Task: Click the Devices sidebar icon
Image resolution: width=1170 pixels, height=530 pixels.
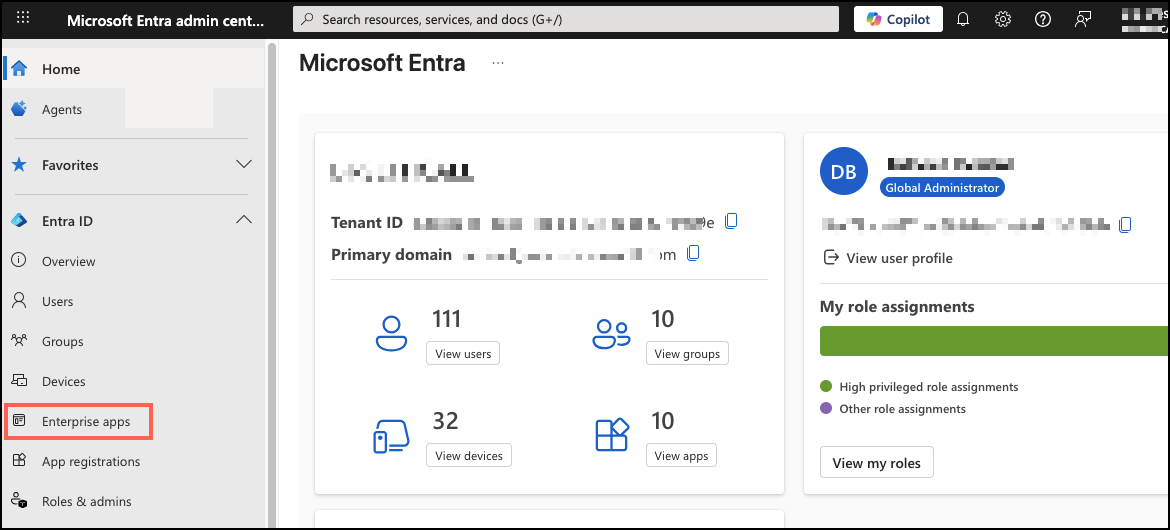Action: click(x=19, y=381)
